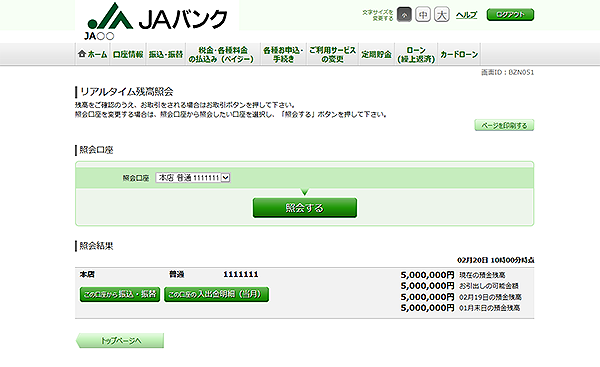
Task: Set font size to large (大)
Action: (x=442, y=15)
